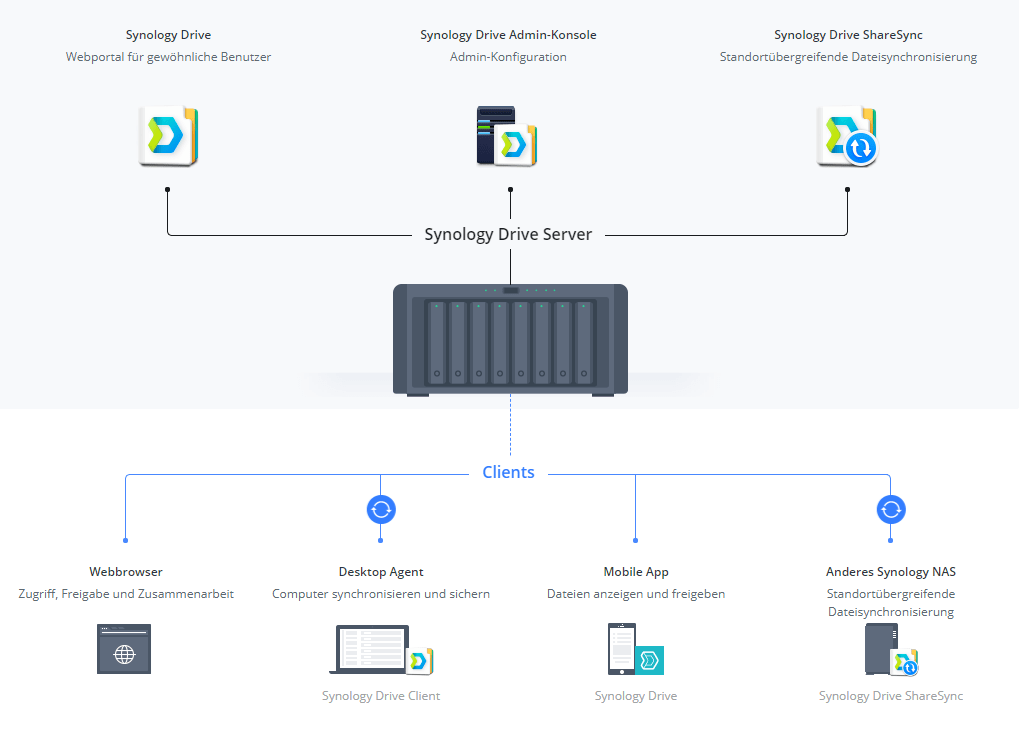The height and width of the screenshot is (733, 1031).
Task: Click the 'Synology Drive Server' label
Action: coord(508,235)
